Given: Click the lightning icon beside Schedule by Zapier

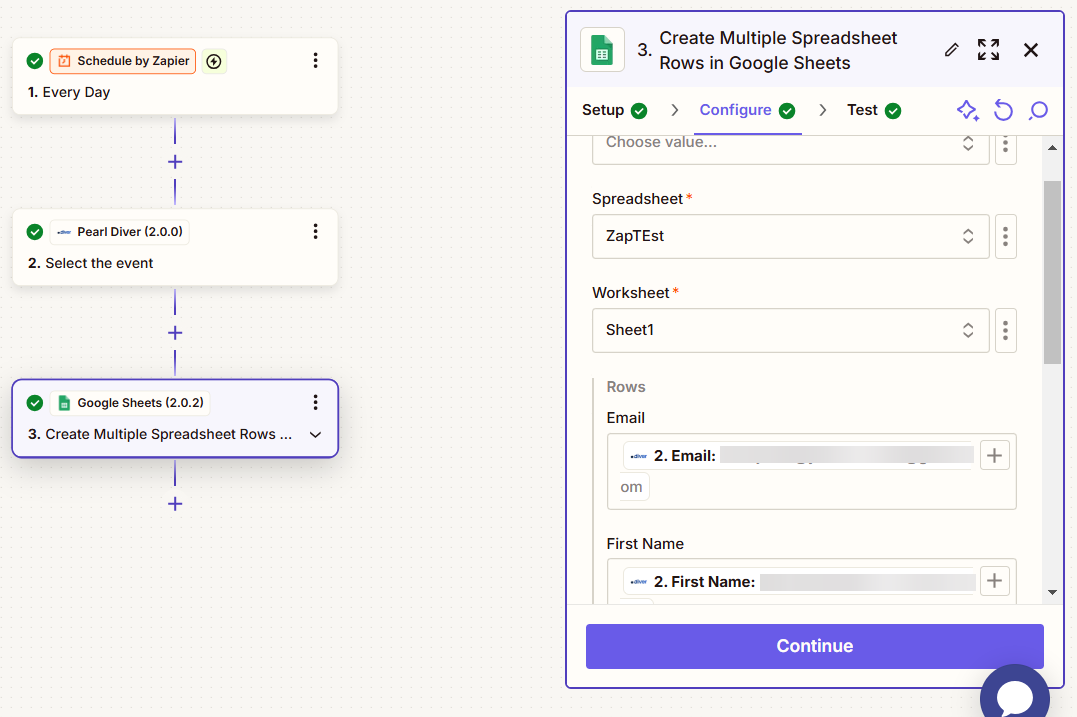Looking at the screenshot, I should click(214, 61).
